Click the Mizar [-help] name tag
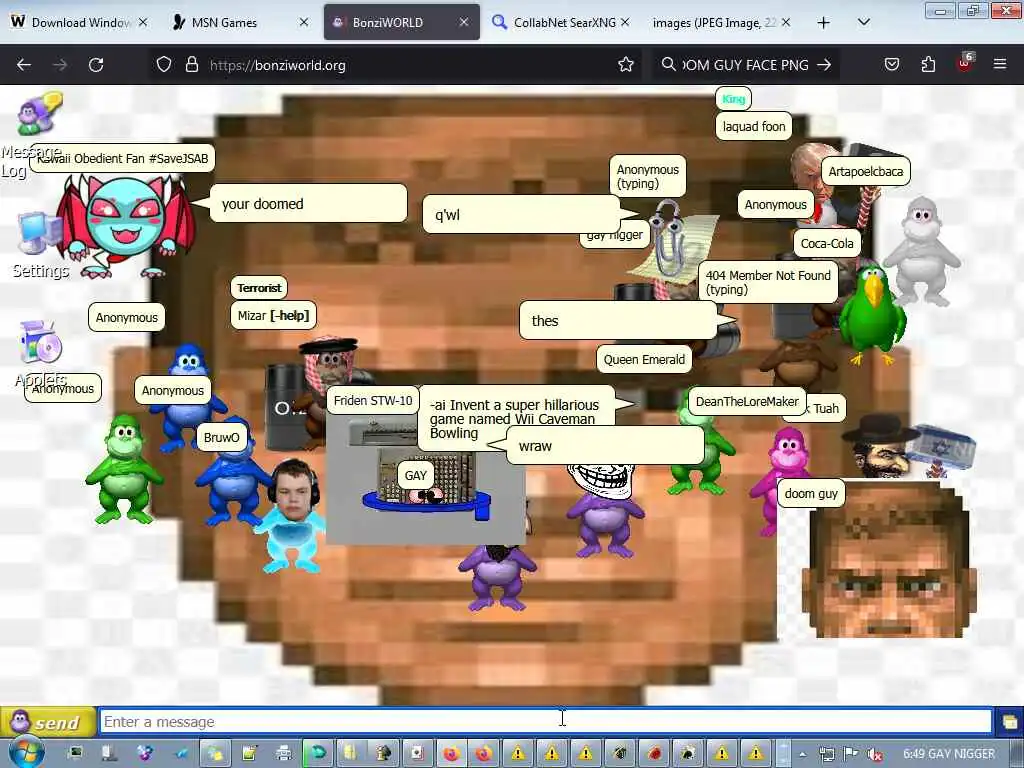Image resolution: width=1024 pixels, height=768 pixels. [x=273, y=316]
